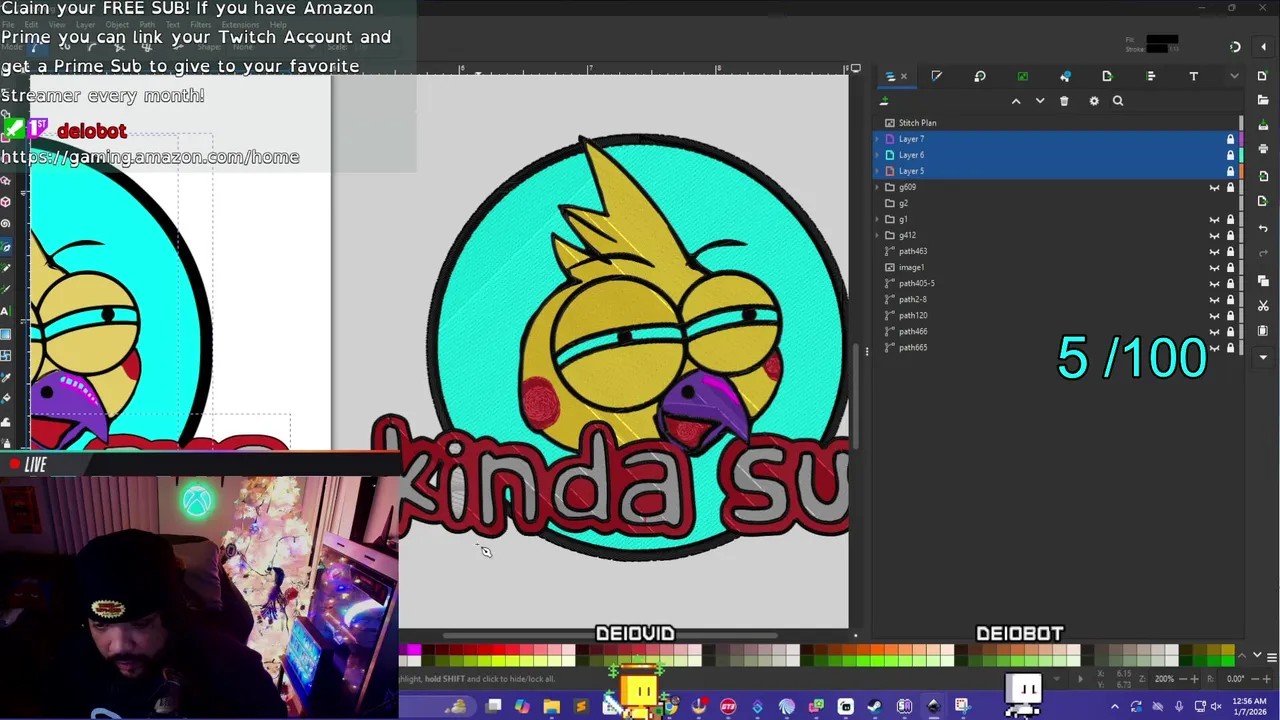The height and width of the screenshot is (720, 1280).
Task: Switch to the Transform panel tab
Action: click(x=980, y=76)
